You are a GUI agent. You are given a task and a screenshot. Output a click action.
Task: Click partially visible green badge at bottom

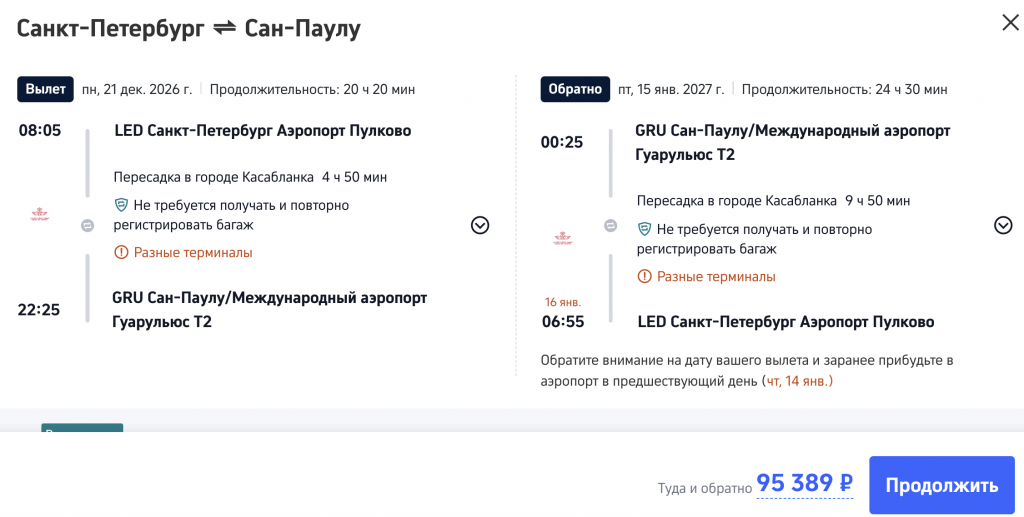(x=82, y=428)
